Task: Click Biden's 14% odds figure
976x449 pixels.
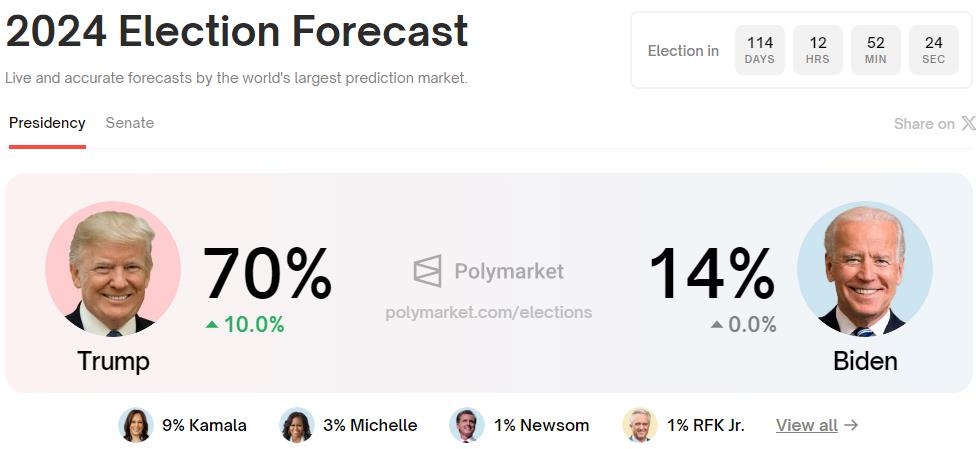Action: pyautogui.click(x=711, y=274)
